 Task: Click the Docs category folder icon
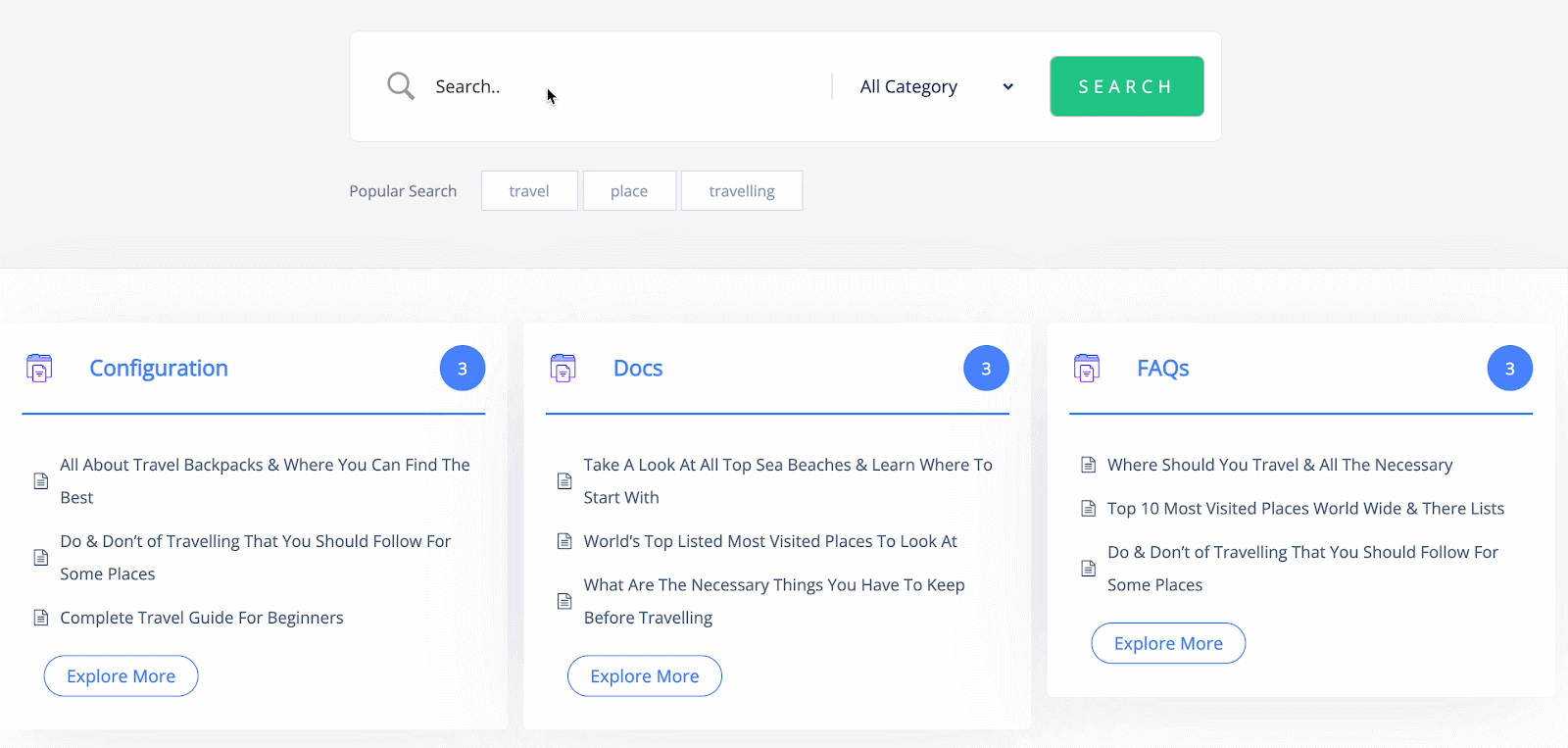(563, 369)
